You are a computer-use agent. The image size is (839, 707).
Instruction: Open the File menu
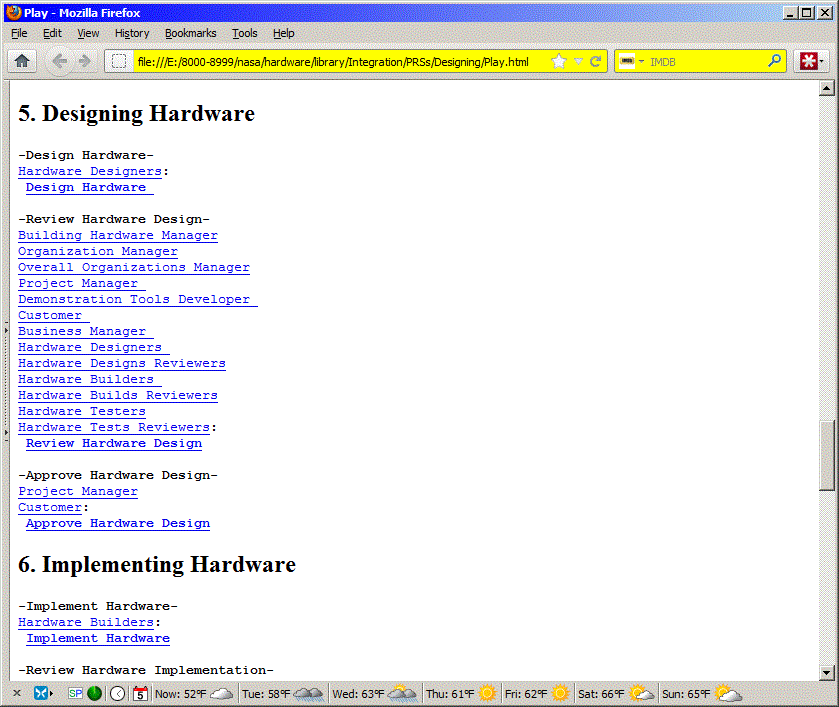click(19, 33)
